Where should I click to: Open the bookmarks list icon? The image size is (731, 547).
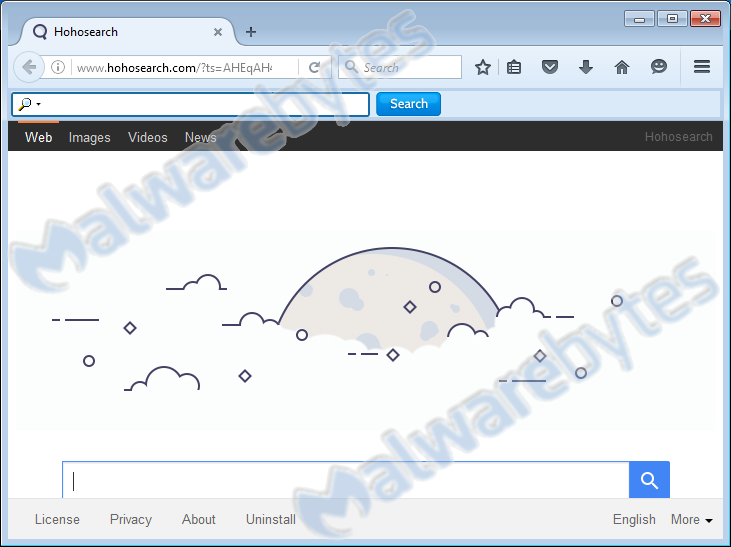pyautogui.click(x=514, y=67)
